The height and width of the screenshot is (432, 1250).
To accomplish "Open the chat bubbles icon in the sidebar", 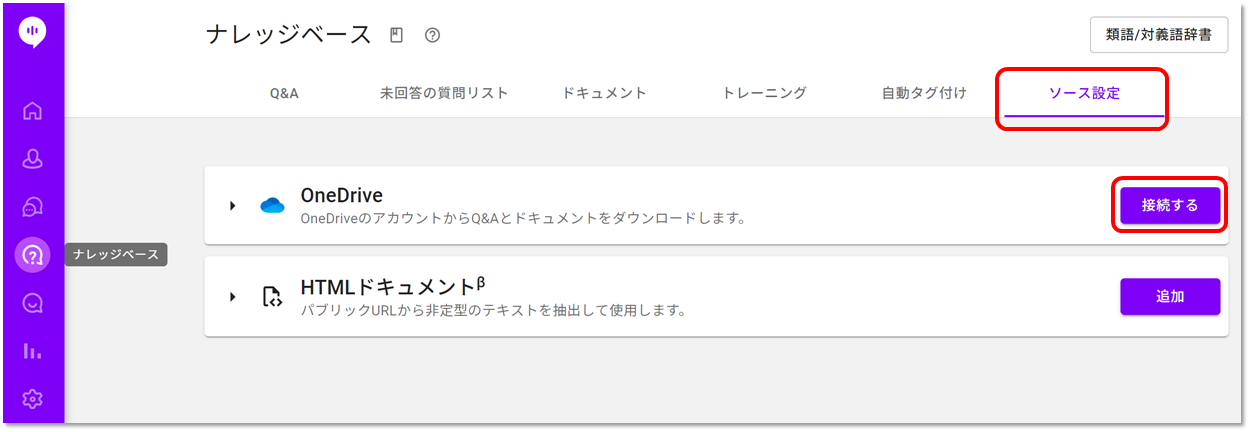I will (33, 206).
